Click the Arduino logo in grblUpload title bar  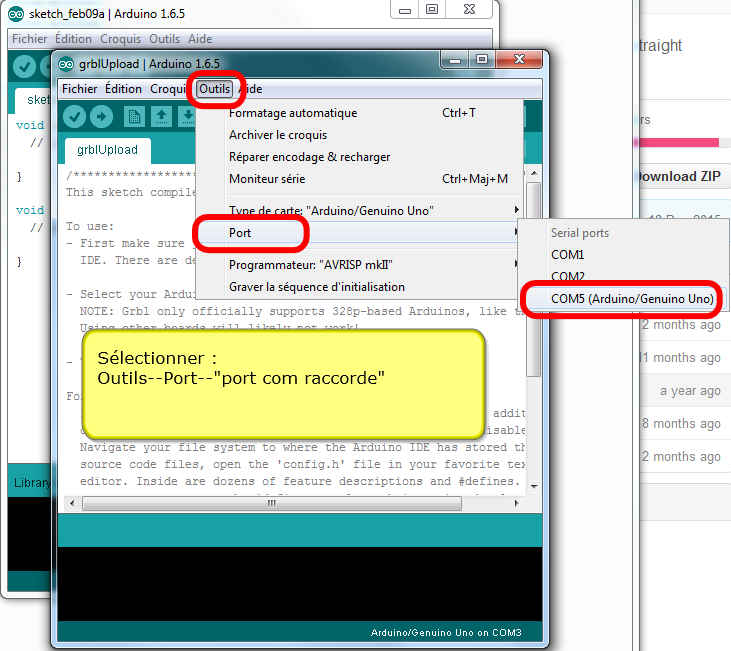67,64
